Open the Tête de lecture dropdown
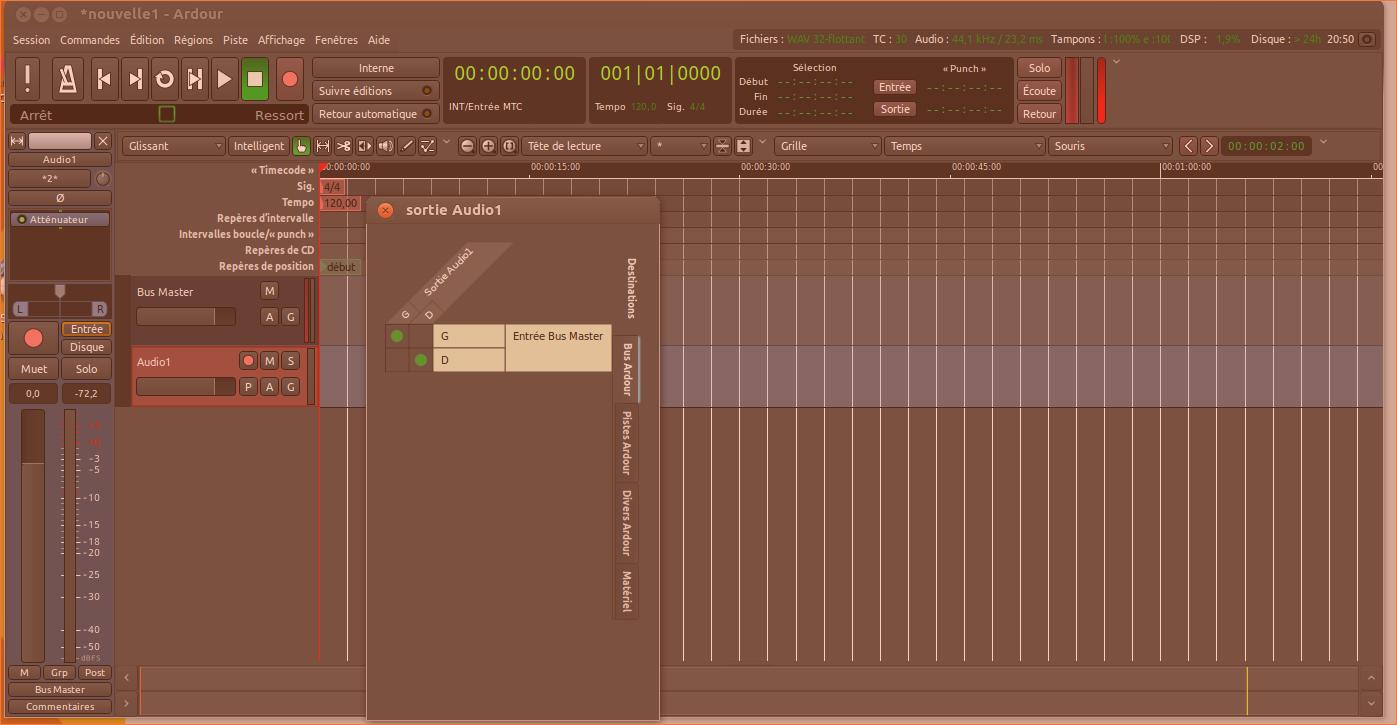Screen dimensions: 1397x725 coord(584,146)
